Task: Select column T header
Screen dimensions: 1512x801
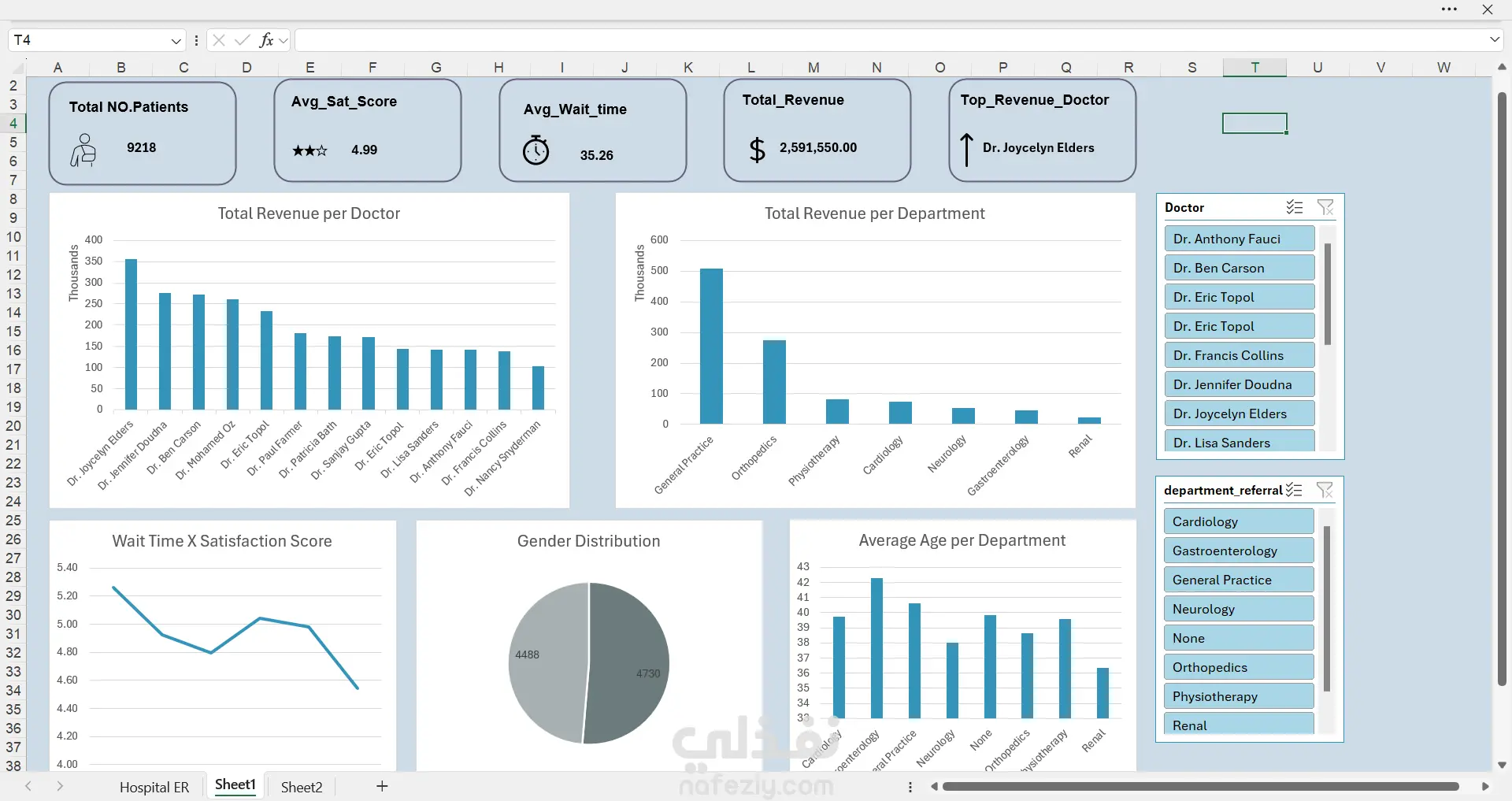Action: 1254,68
